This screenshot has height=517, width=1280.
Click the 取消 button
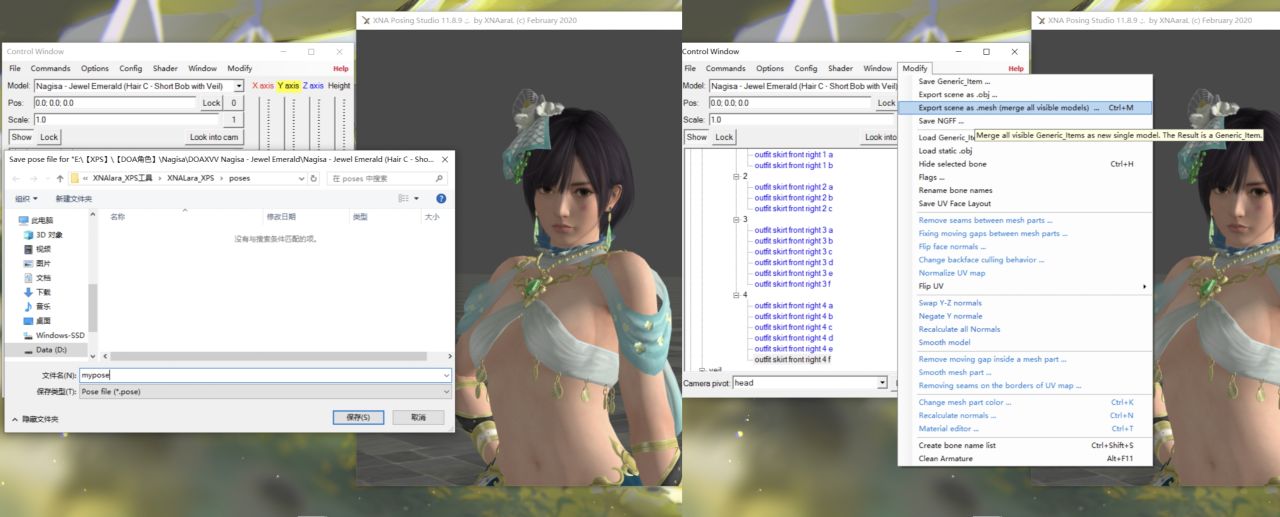(418, 417)
